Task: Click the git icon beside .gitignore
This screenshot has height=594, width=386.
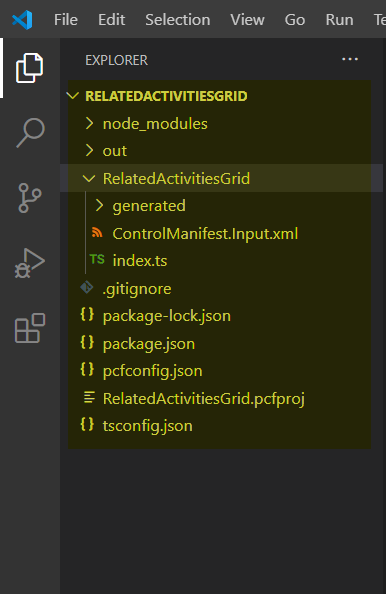Action: click(x=87, y=287)
